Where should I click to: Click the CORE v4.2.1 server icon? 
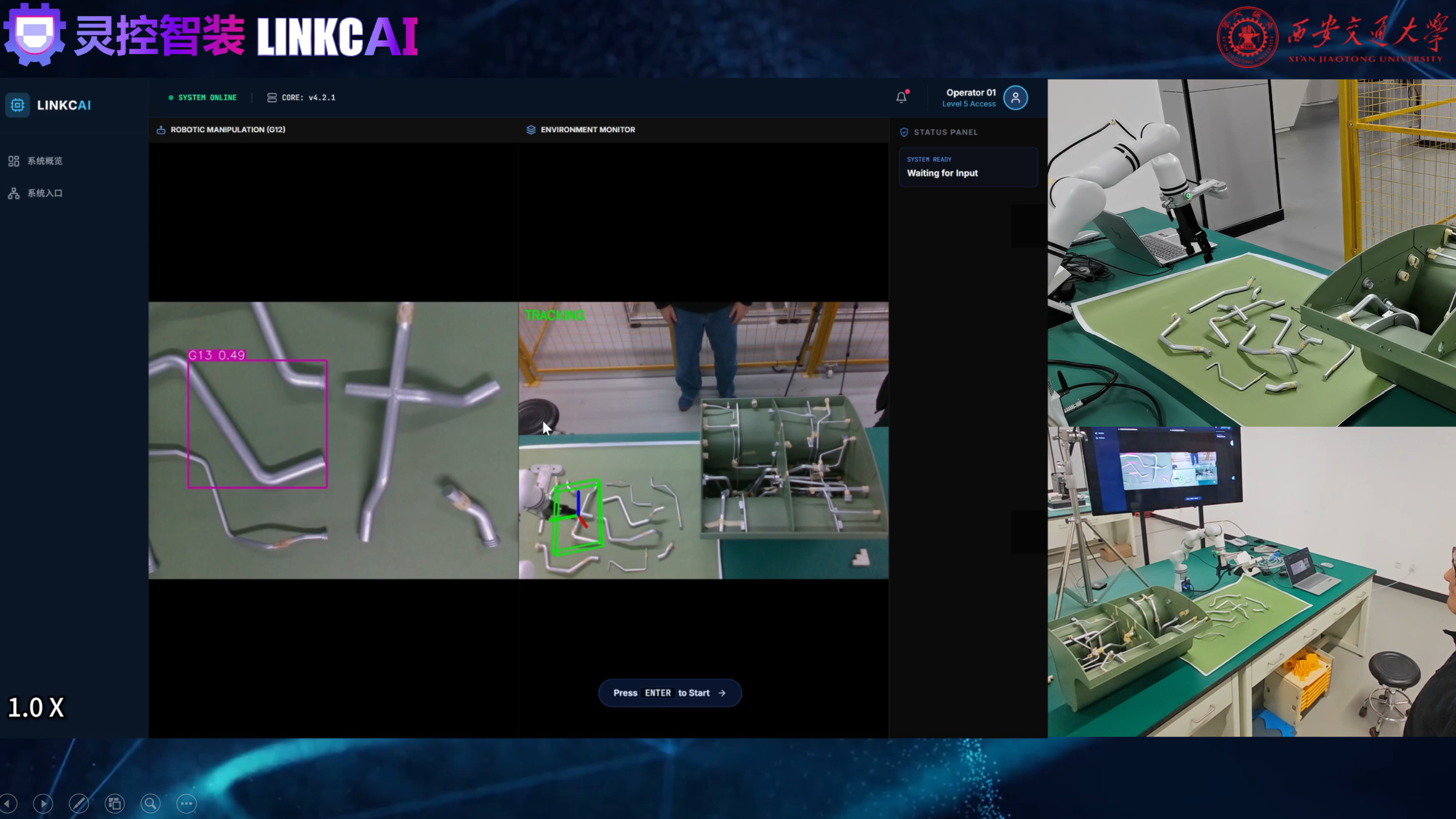click(x=272, y=98)
